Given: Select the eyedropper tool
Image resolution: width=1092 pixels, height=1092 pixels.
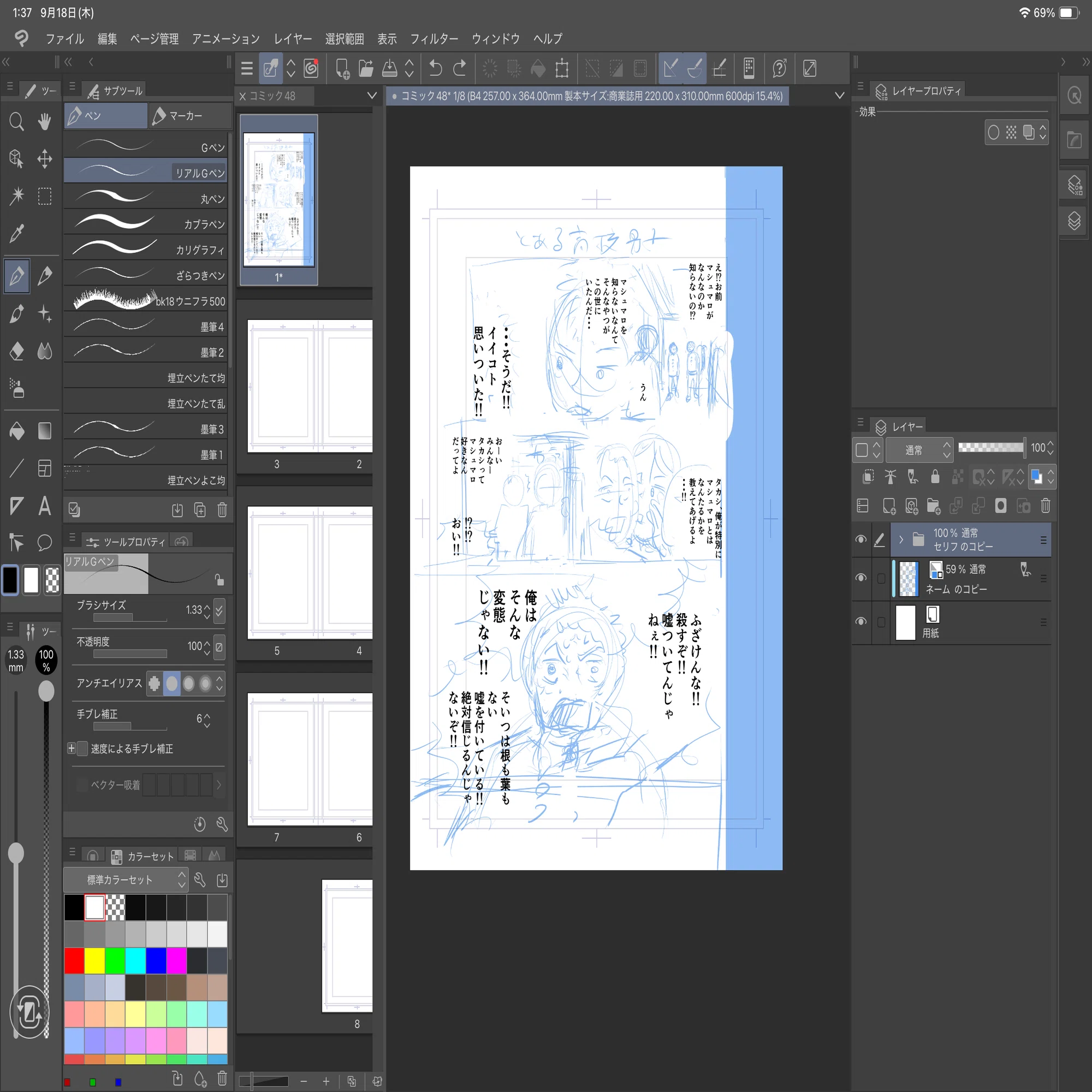Looking at the screenshot, I should [x=16, y=233].
